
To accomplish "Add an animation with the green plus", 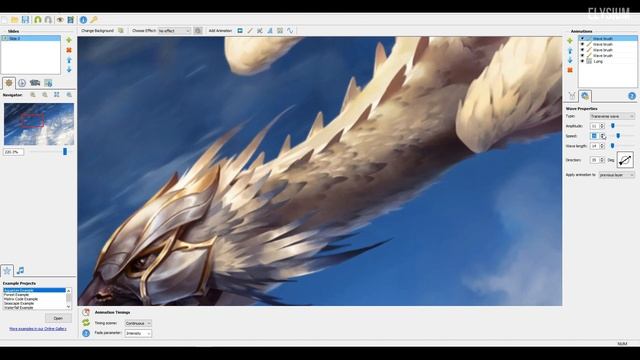I will tap(570, 40).
